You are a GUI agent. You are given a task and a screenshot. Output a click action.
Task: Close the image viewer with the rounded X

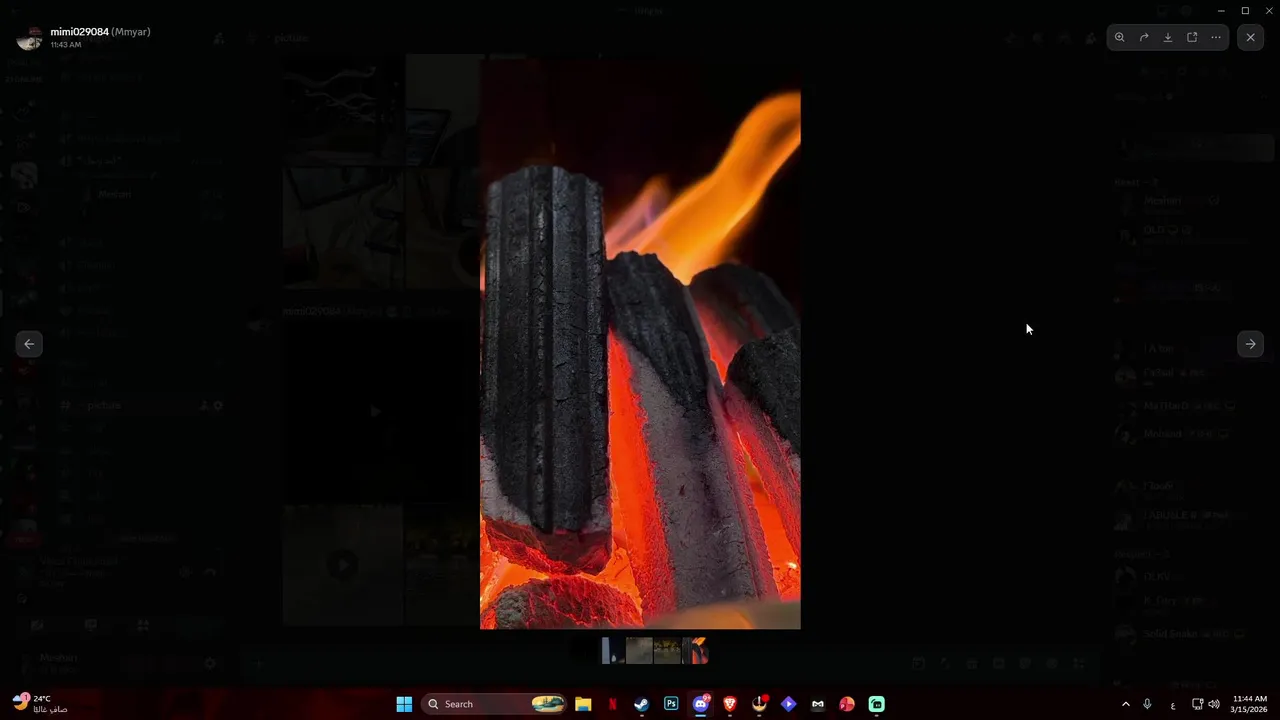1250,37
